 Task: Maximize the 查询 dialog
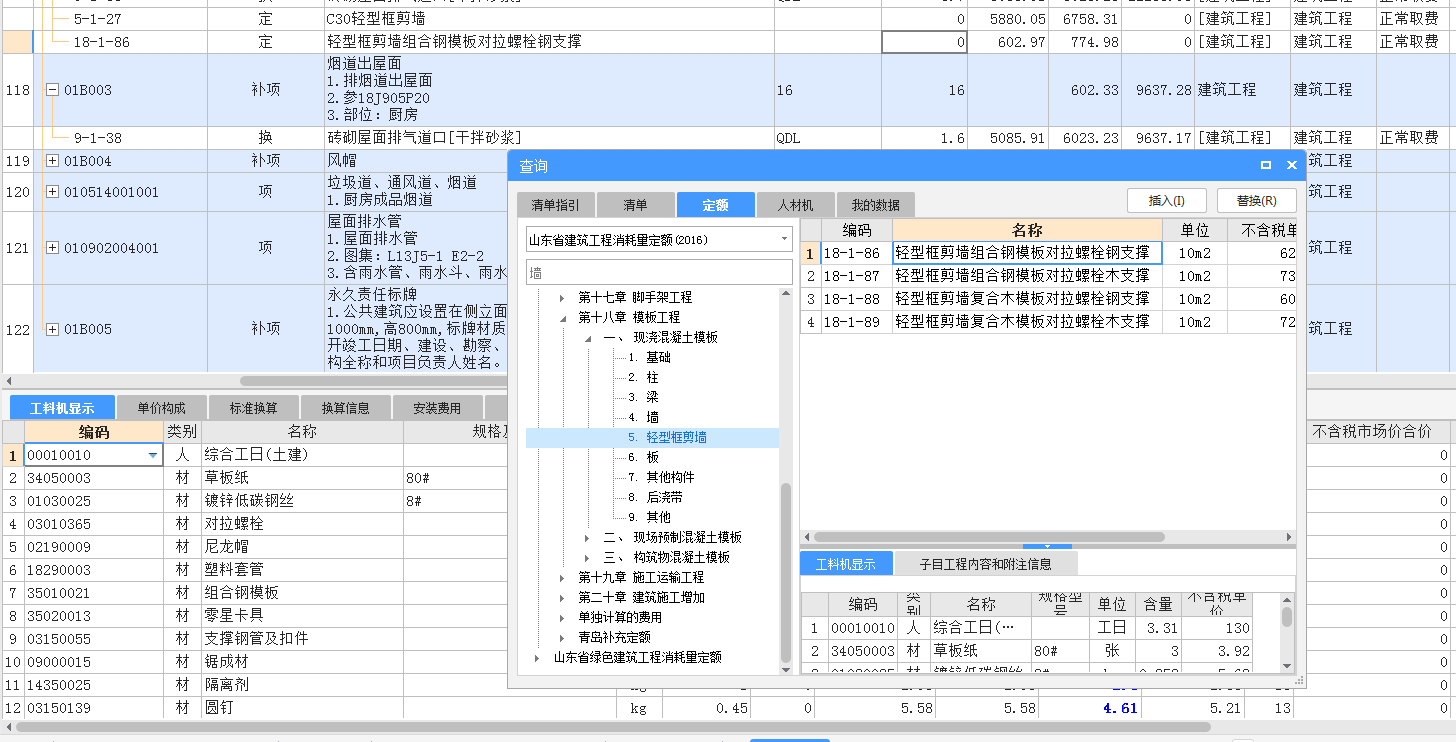click(x=1265, y=166)
